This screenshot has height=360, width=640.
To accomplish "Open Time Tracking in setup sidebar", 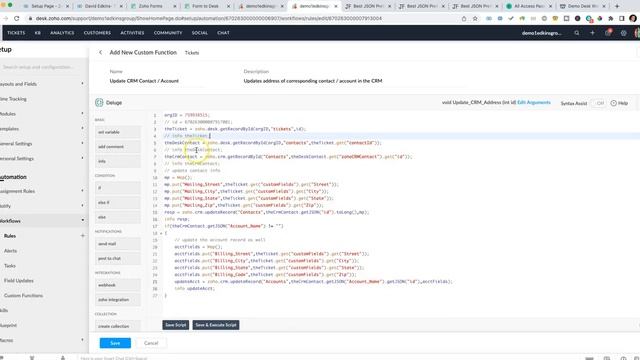I will [13, 99].
